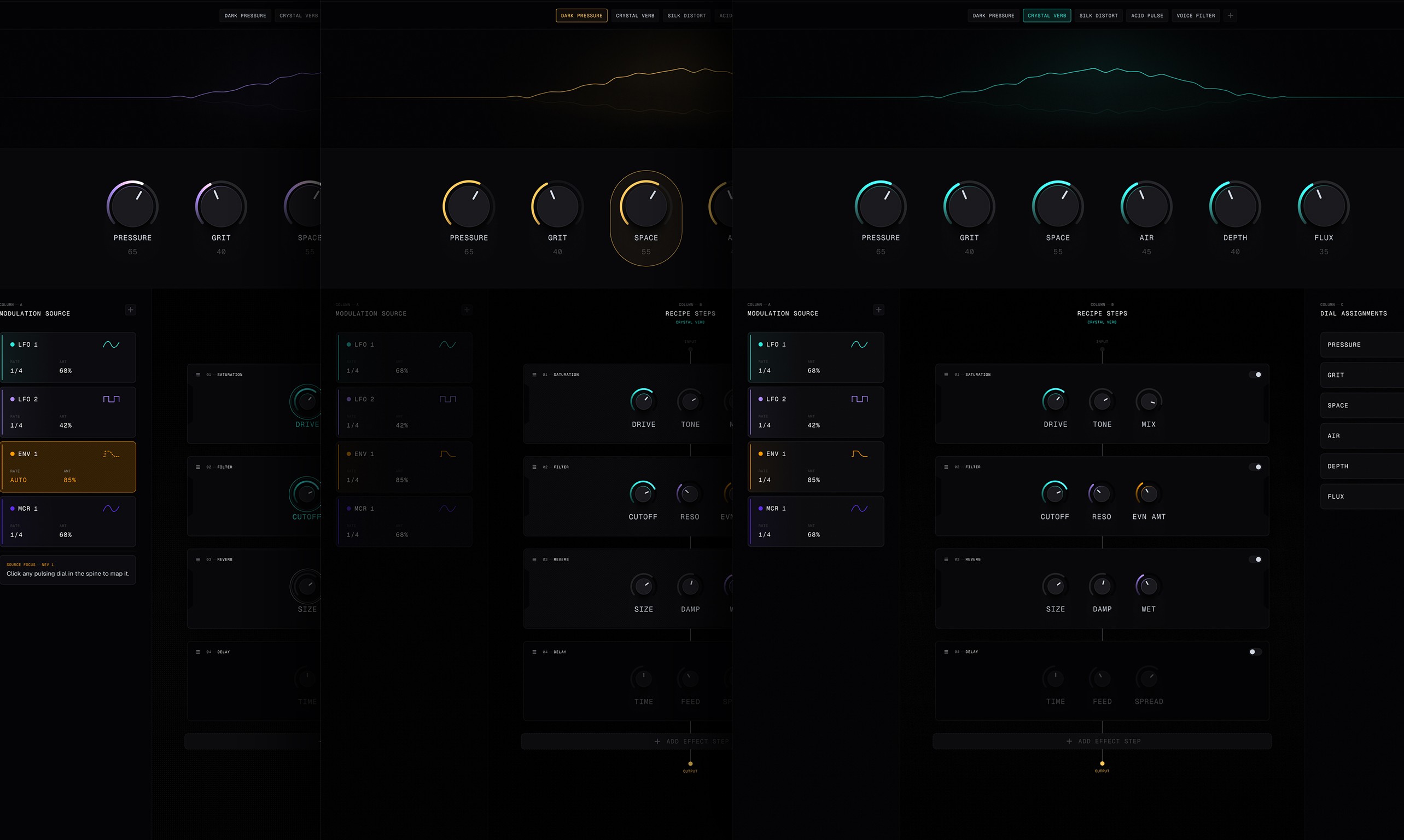Switch off the Reverb step toggle

point(1255,559)
